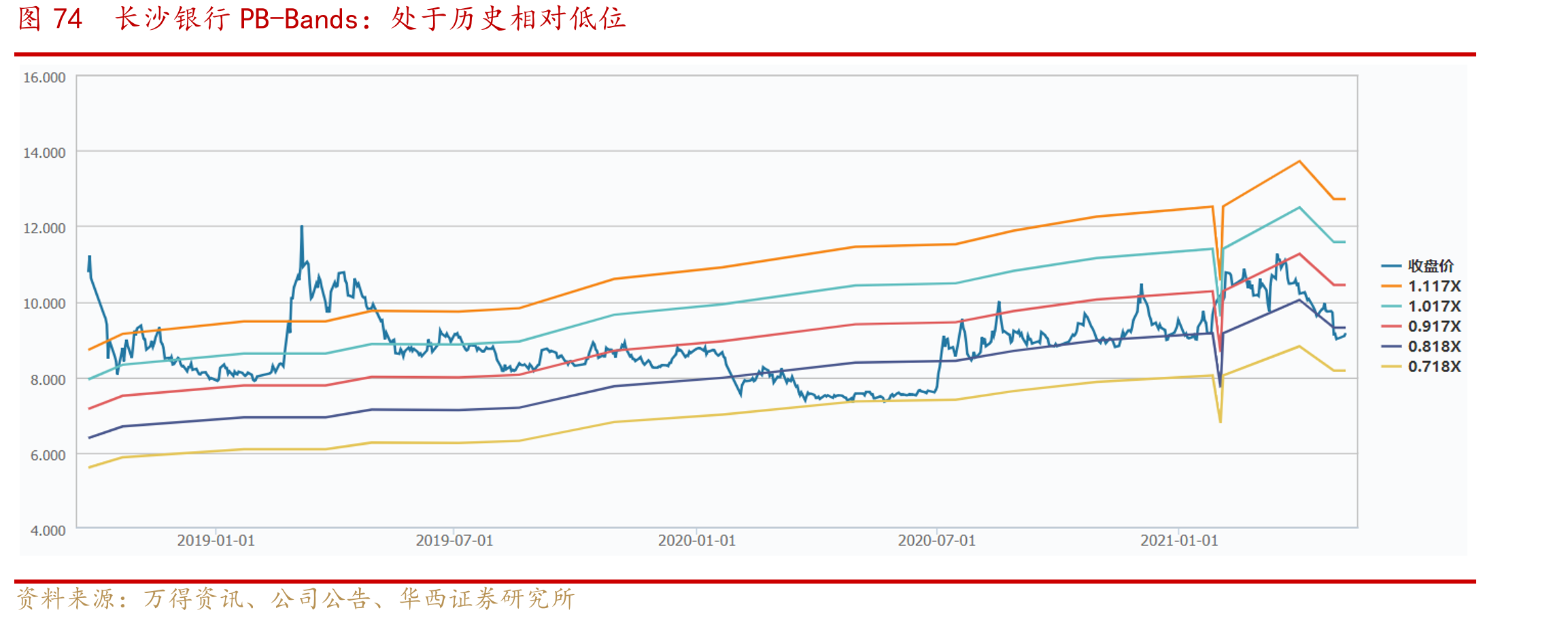The height and width of the screenshot is (621, 1568).
Task: Click the 2021-01-01 x-axis label
Action: tap(1179, 541)
